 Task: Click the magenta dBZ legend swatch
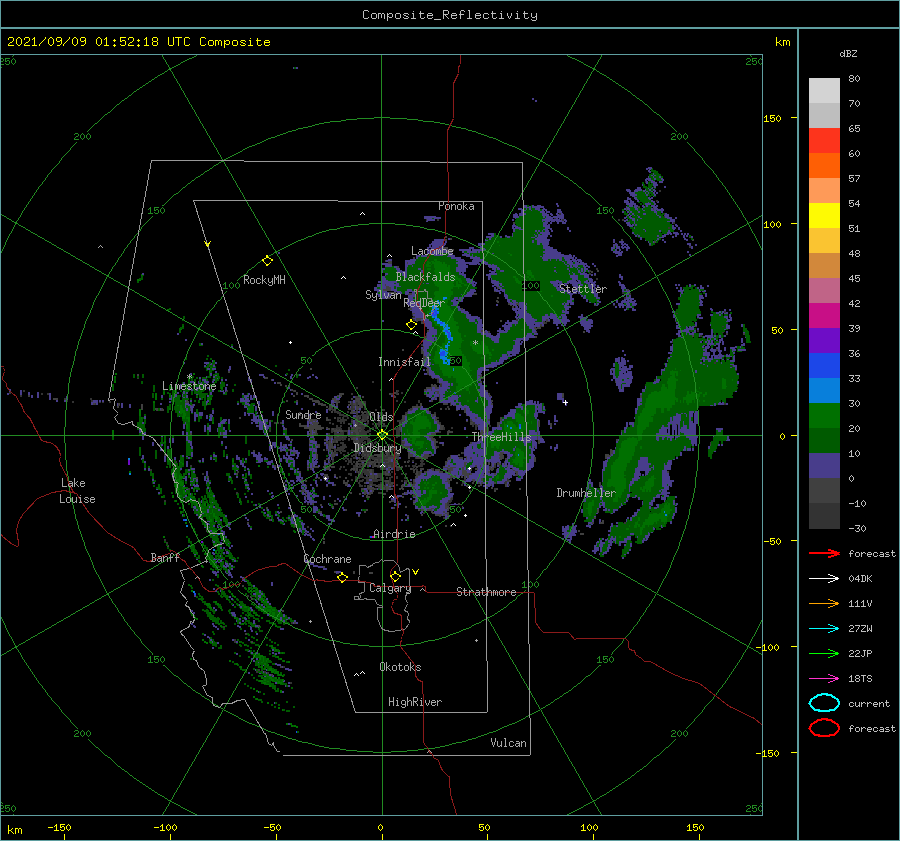(824, 316)
